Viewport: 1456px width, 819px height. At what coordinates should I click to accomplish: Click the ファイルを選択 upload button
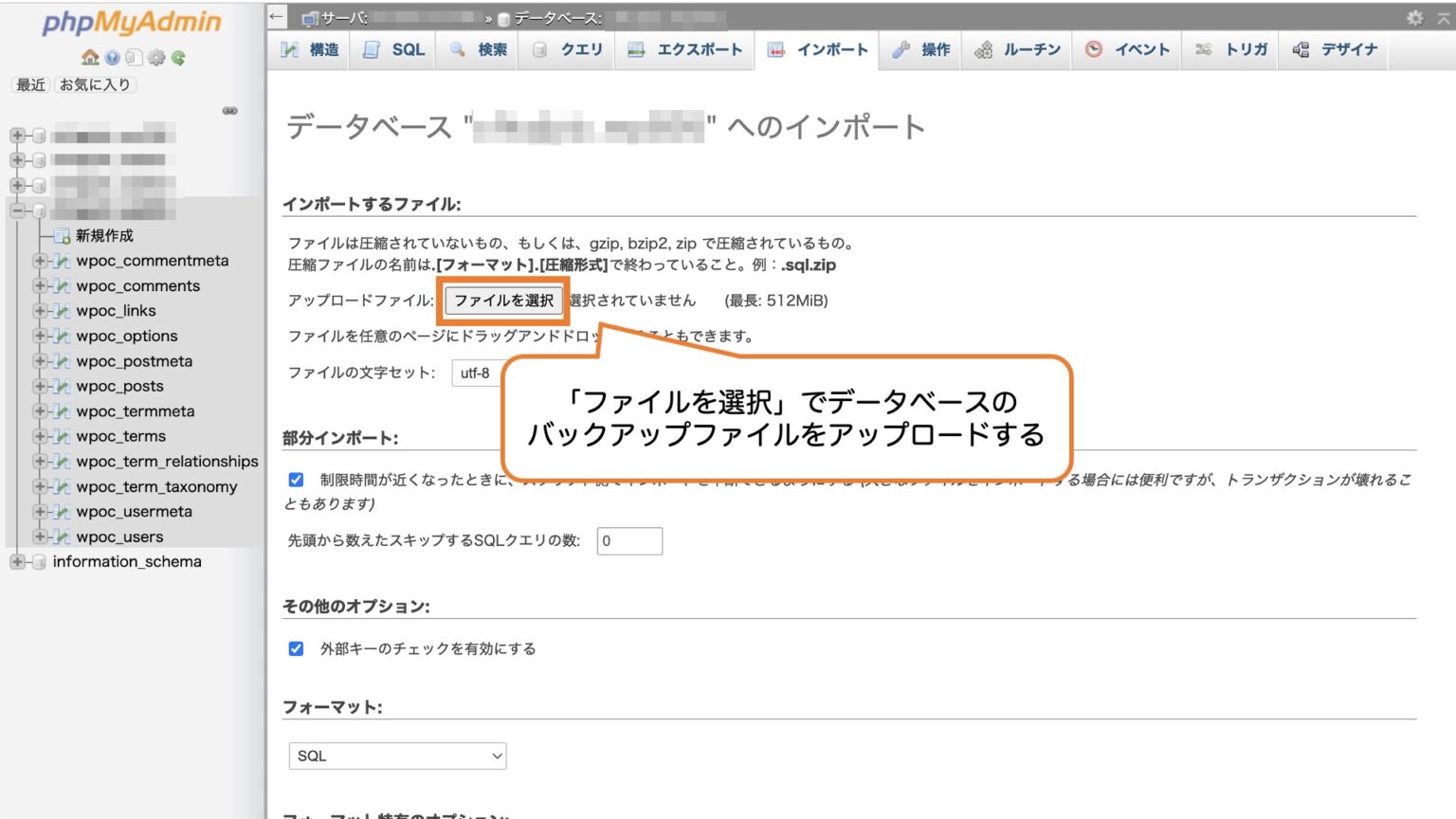tap(503, 300)
